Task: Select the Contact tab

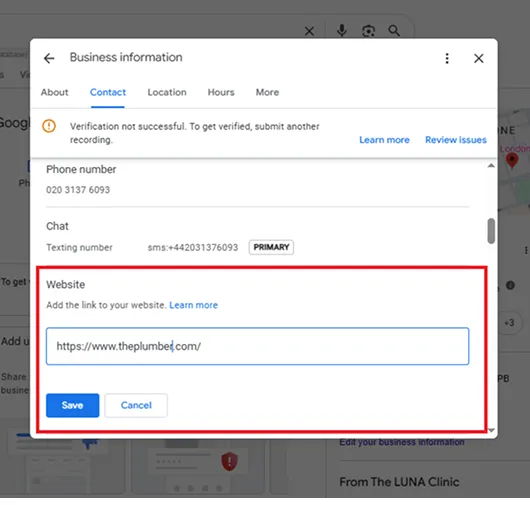Action: click(x=108, y=92)
